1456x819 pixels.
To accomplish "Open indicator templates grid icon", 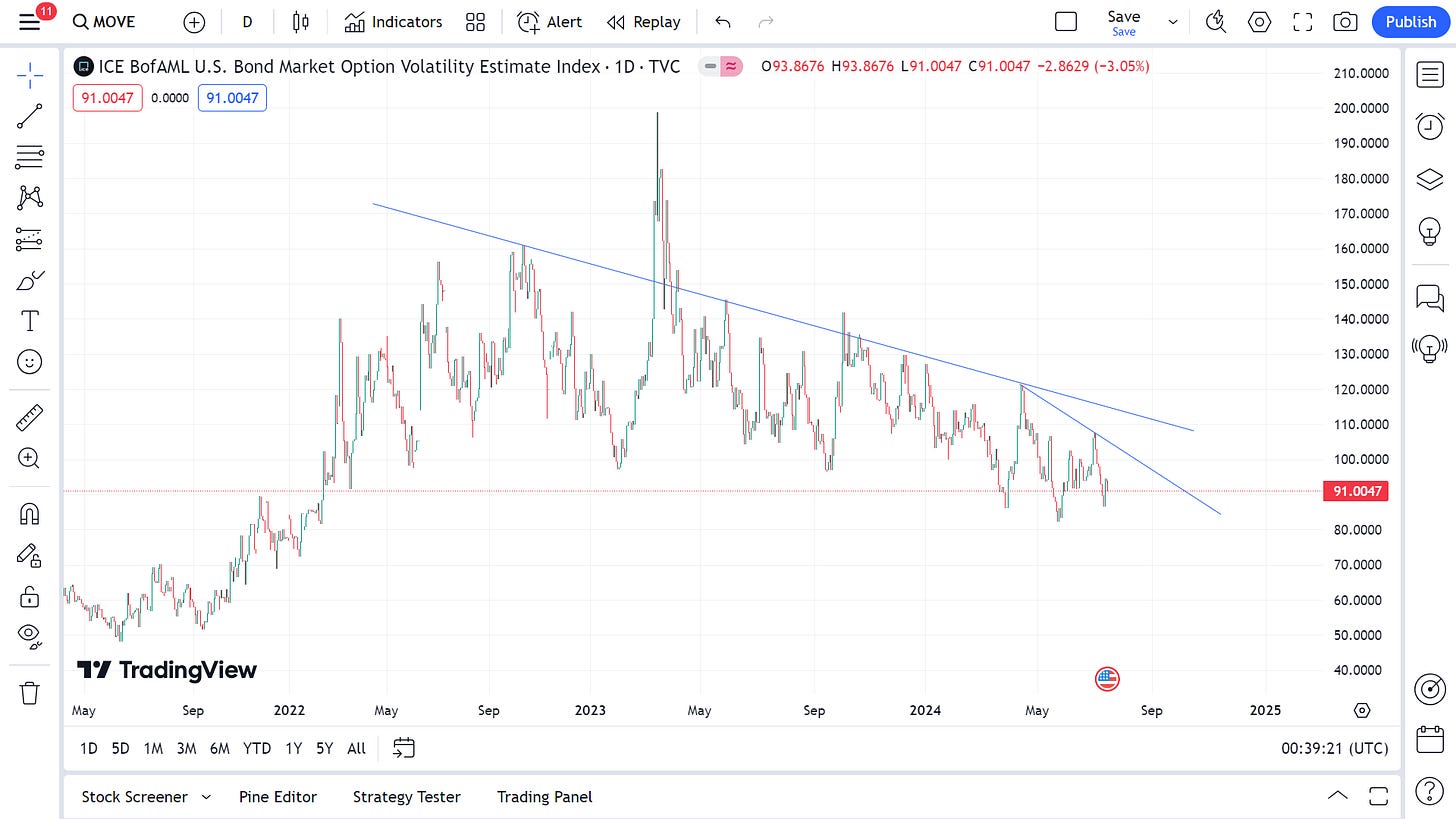I will pos(476,22).
